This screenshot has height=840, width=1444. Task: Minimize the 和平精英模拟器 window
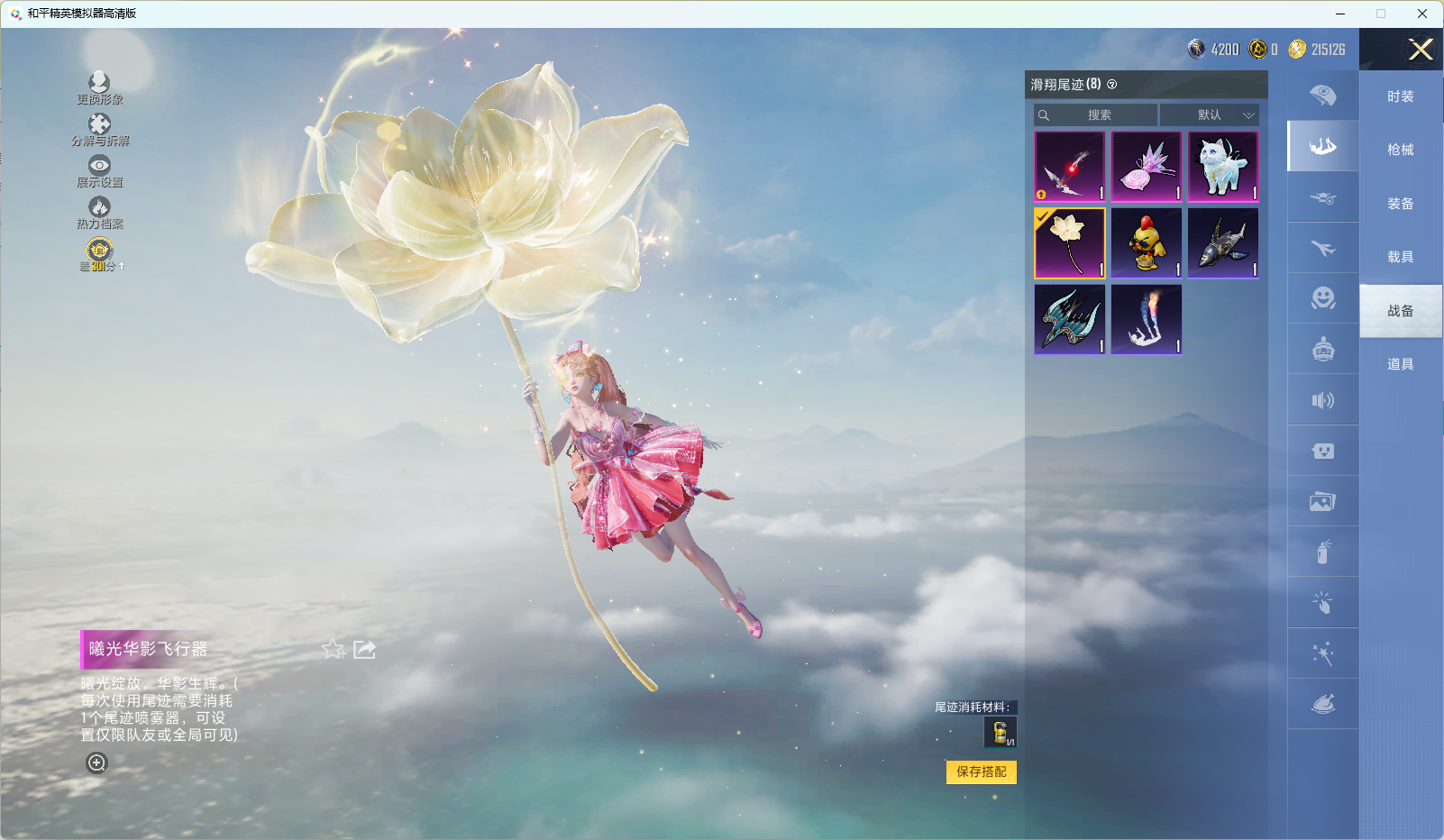pyautogui.click(x=1340, y=14)
